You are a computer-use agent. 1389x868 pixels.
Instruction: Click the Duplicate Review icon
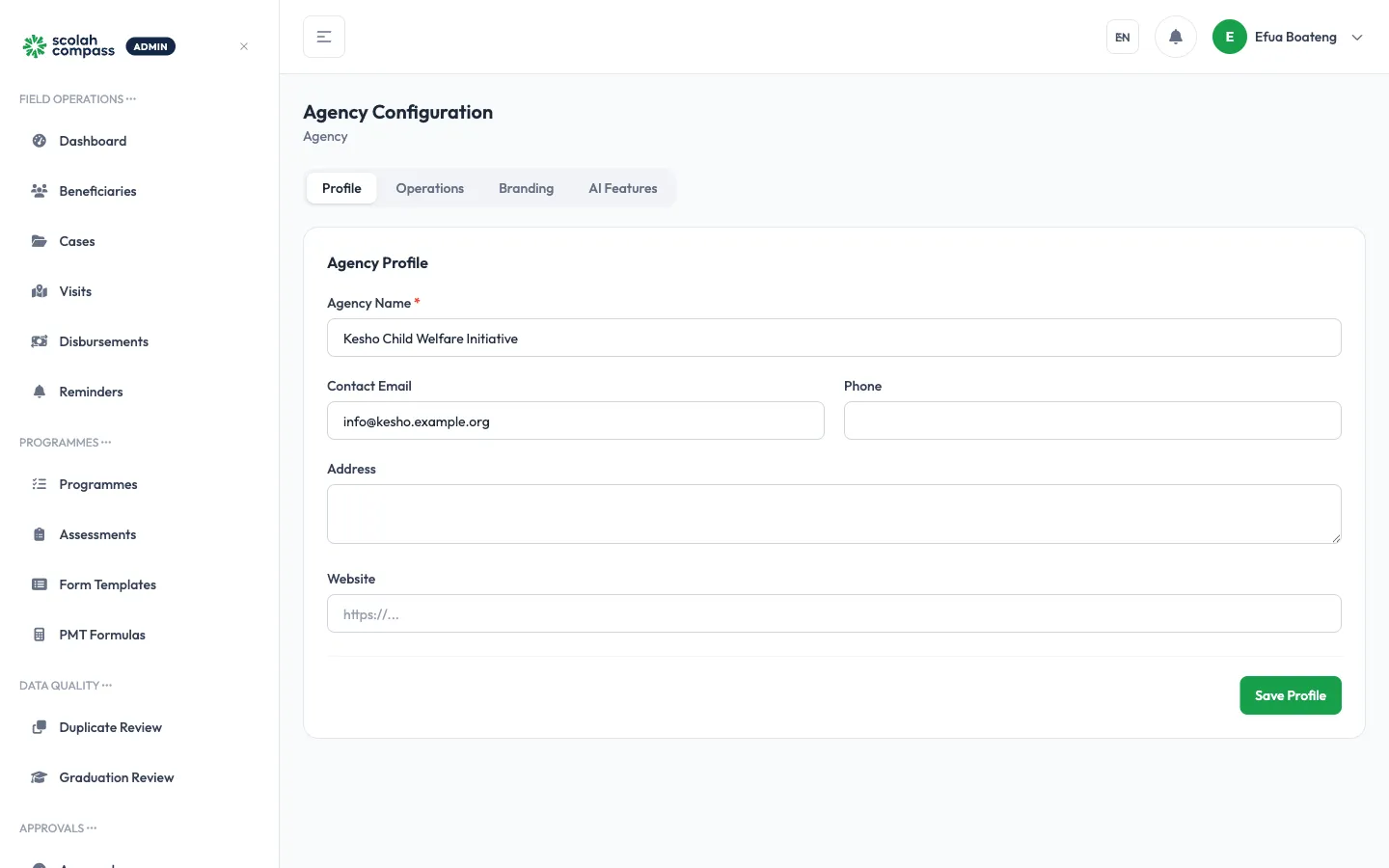[x=40, y=727]
